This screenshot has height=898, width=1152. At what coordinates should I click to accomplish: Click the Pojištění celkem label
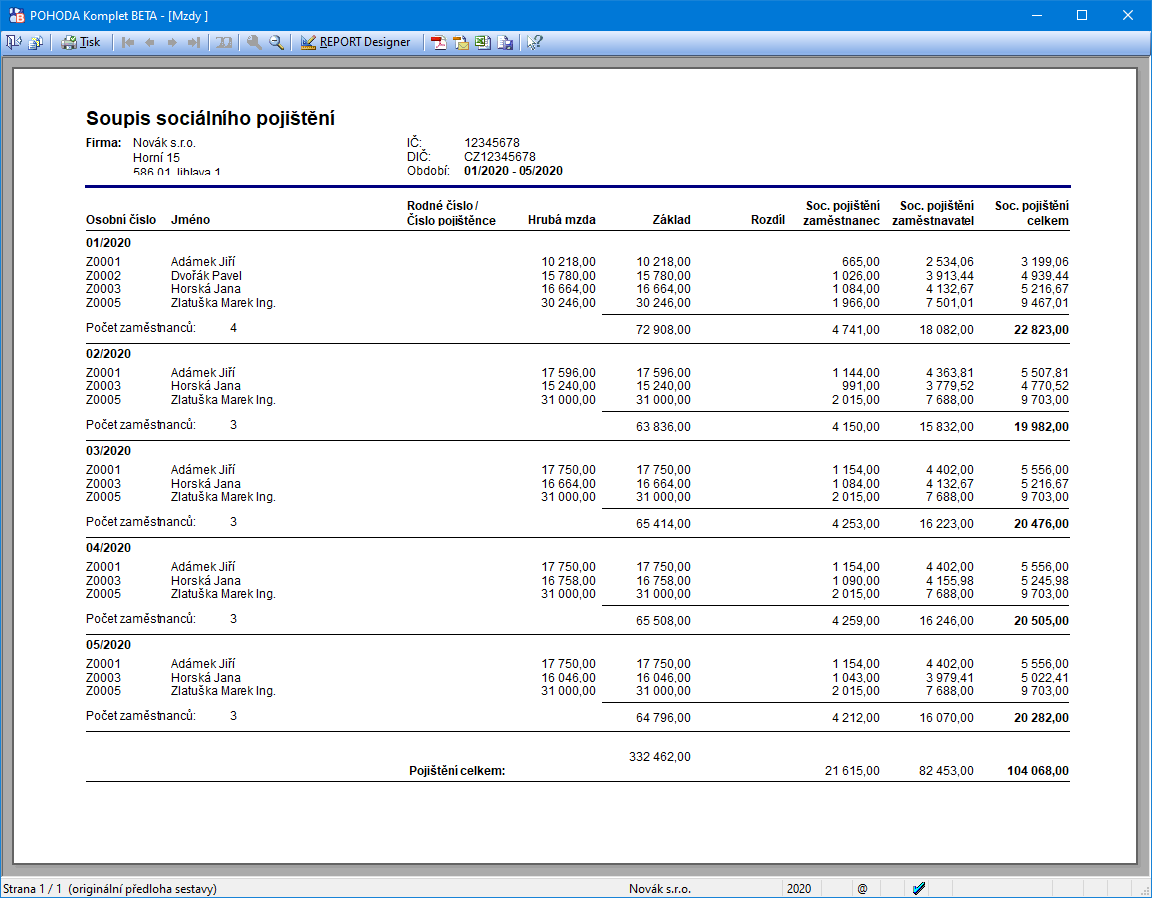(457, 771)
